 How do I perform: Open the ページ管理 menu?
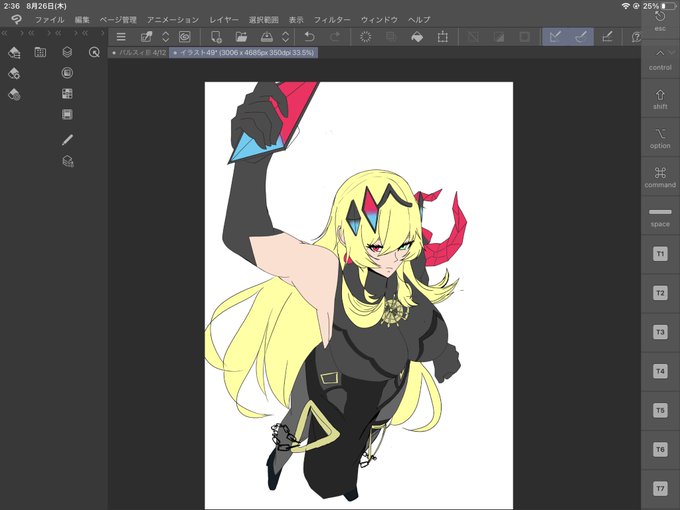tap(118, 20)
